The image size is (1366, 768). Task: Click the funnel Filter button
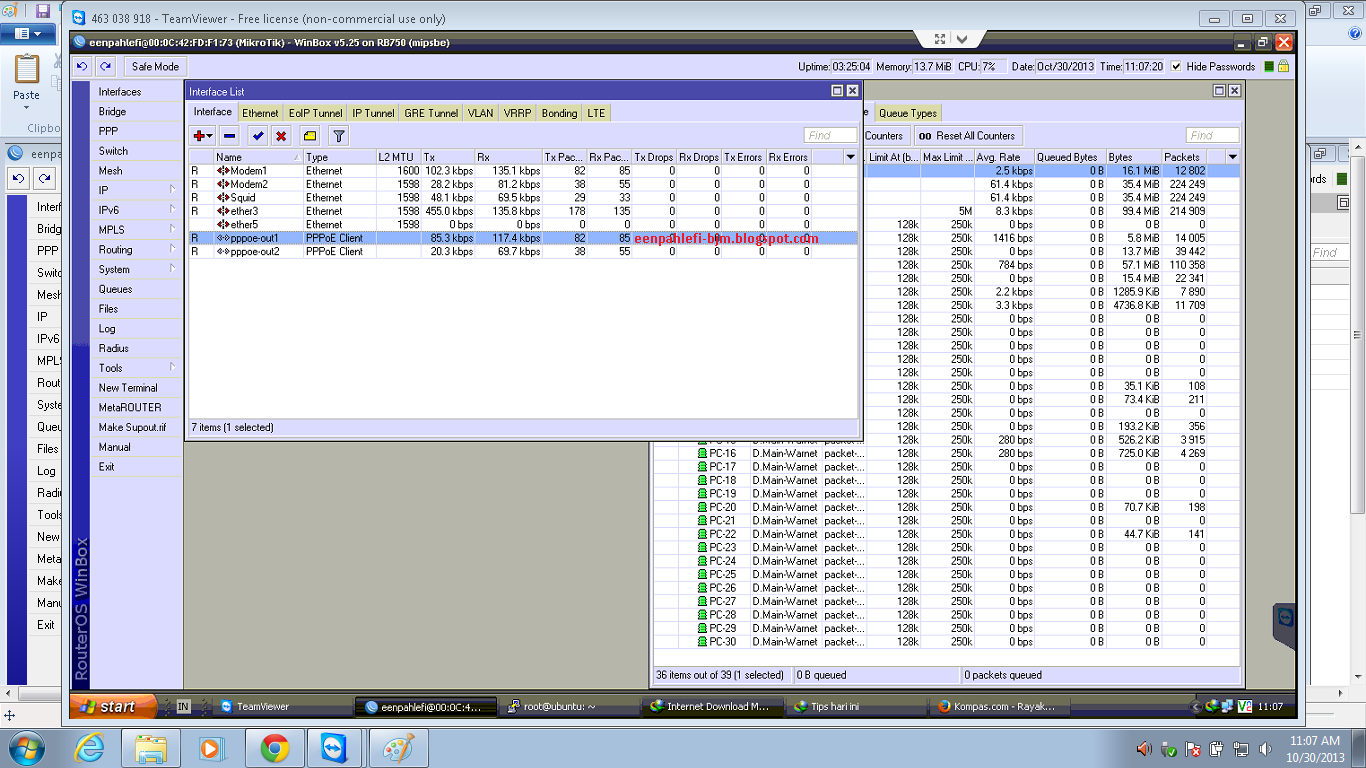(x=339, y=136)
